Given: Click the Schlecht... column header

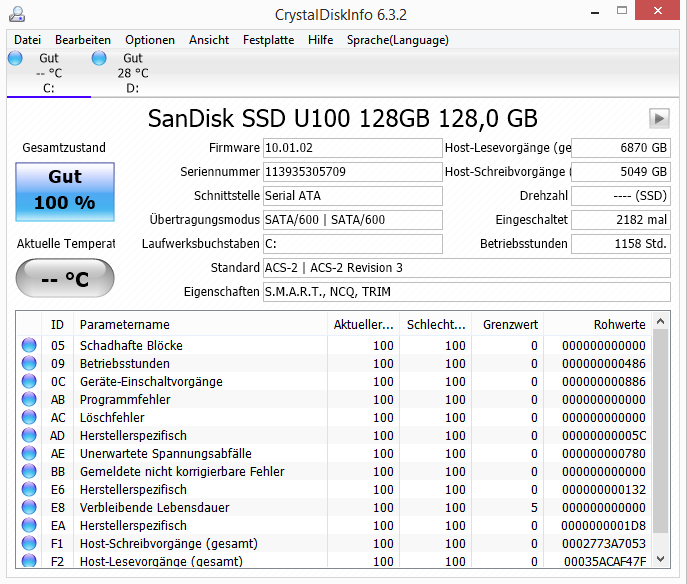Looking at the screenshot, I should pyautogui.click(x=436, y=324).
